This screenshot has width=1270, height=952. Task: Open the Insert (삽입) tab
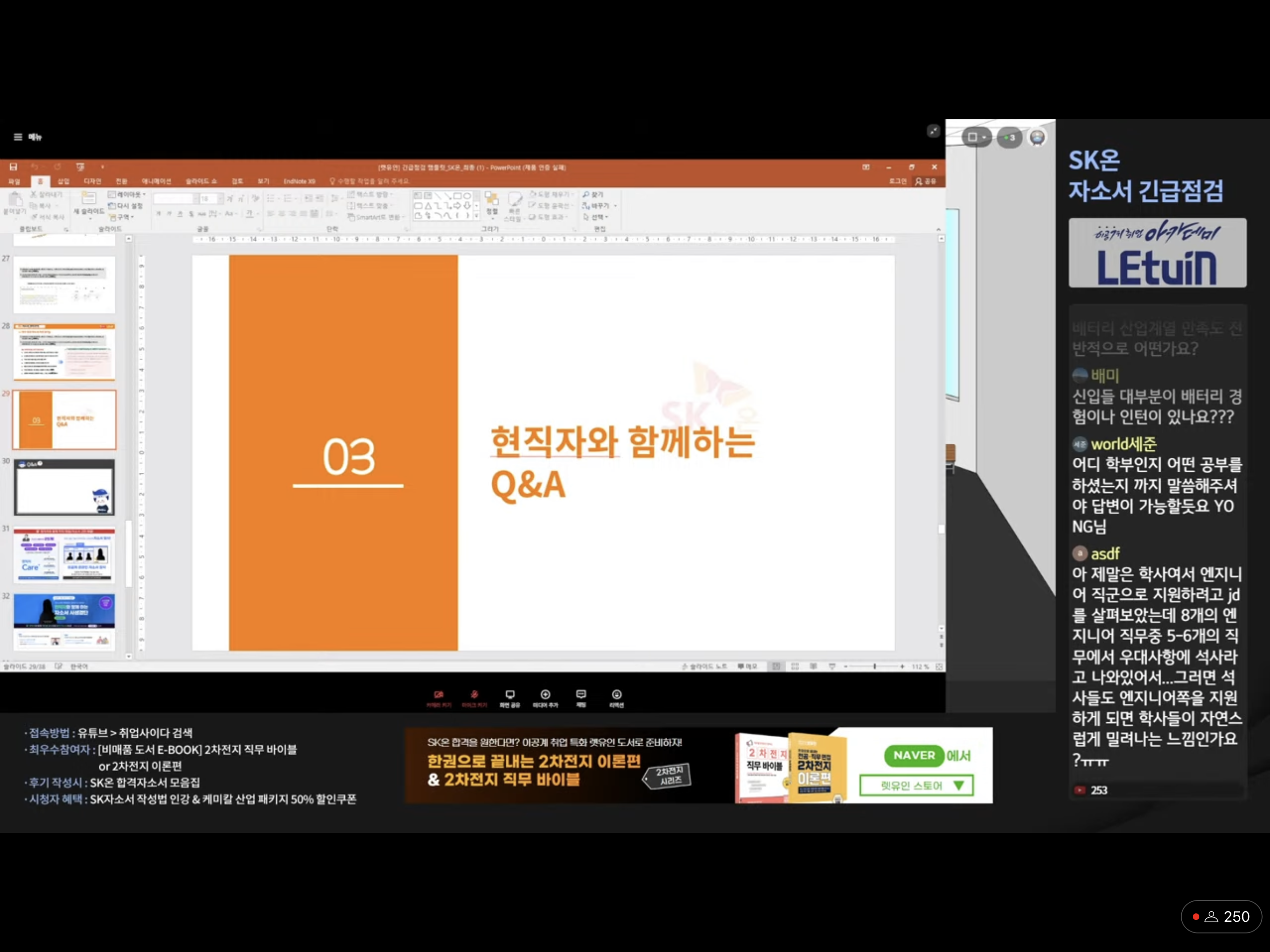(x=63, y=181)
